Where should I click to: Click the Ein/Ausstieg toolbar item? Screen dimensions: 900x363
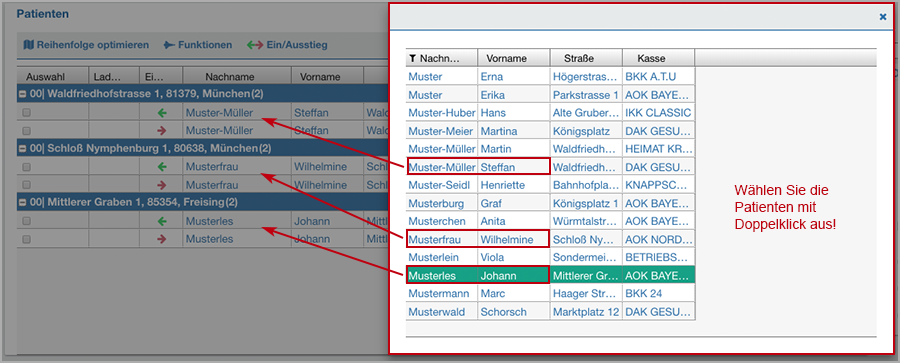[x=287, y=45]
